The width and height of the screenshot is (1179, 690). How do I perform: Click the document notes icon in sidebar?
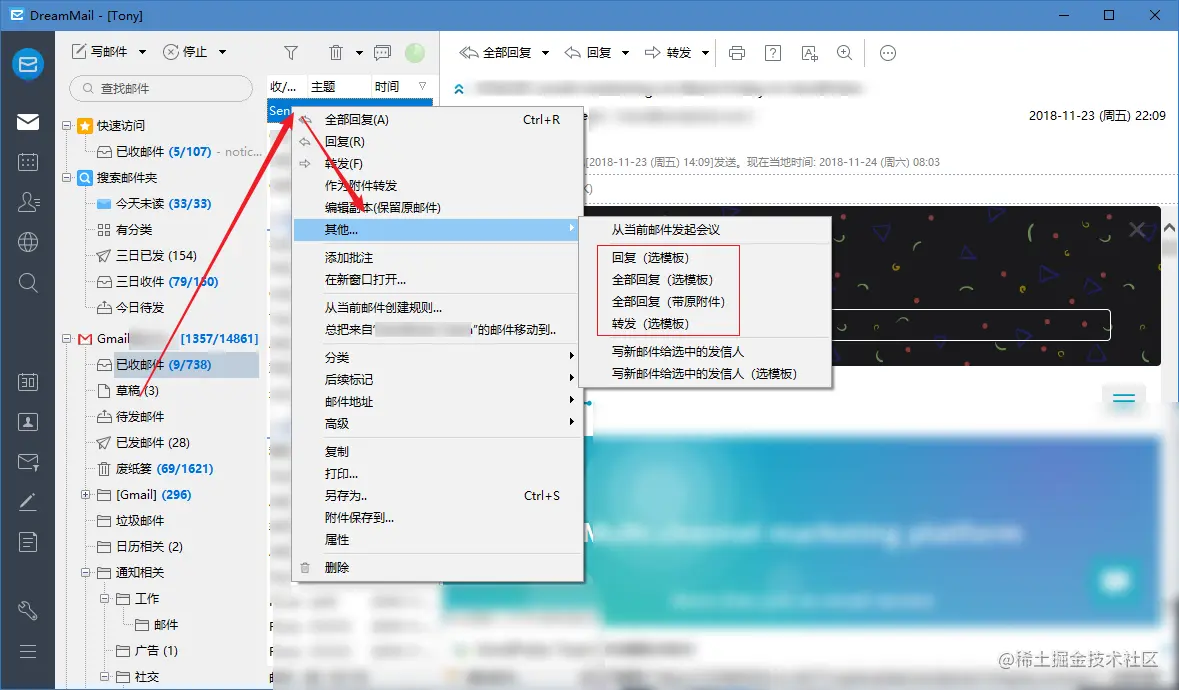28,542
